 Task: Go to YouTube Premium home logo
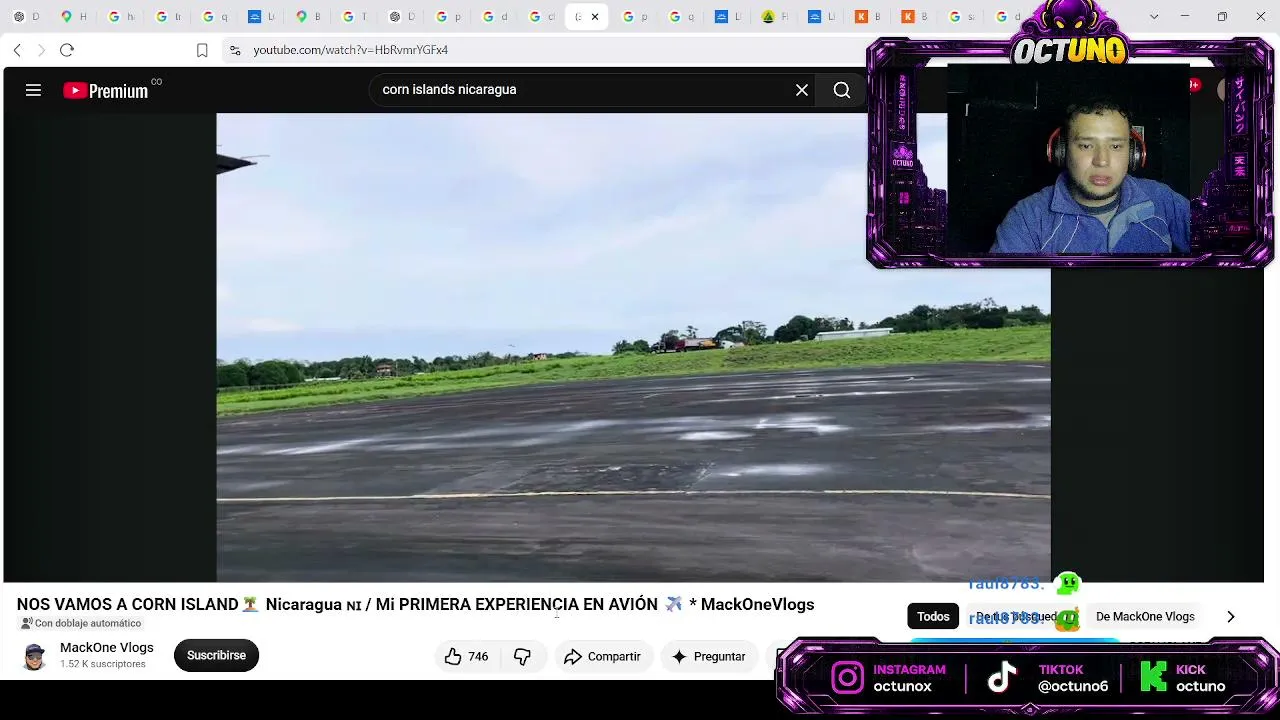click(106, 91)
